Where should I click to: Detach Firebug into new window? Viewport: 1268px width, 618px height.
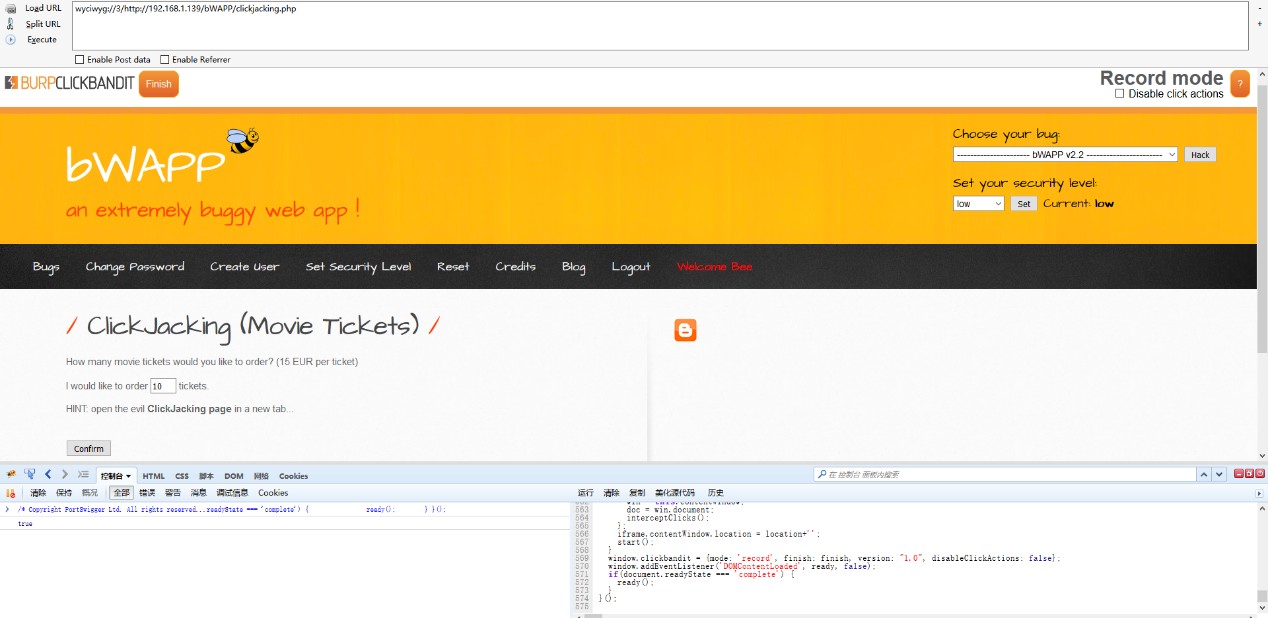[x=1249, y=473]
